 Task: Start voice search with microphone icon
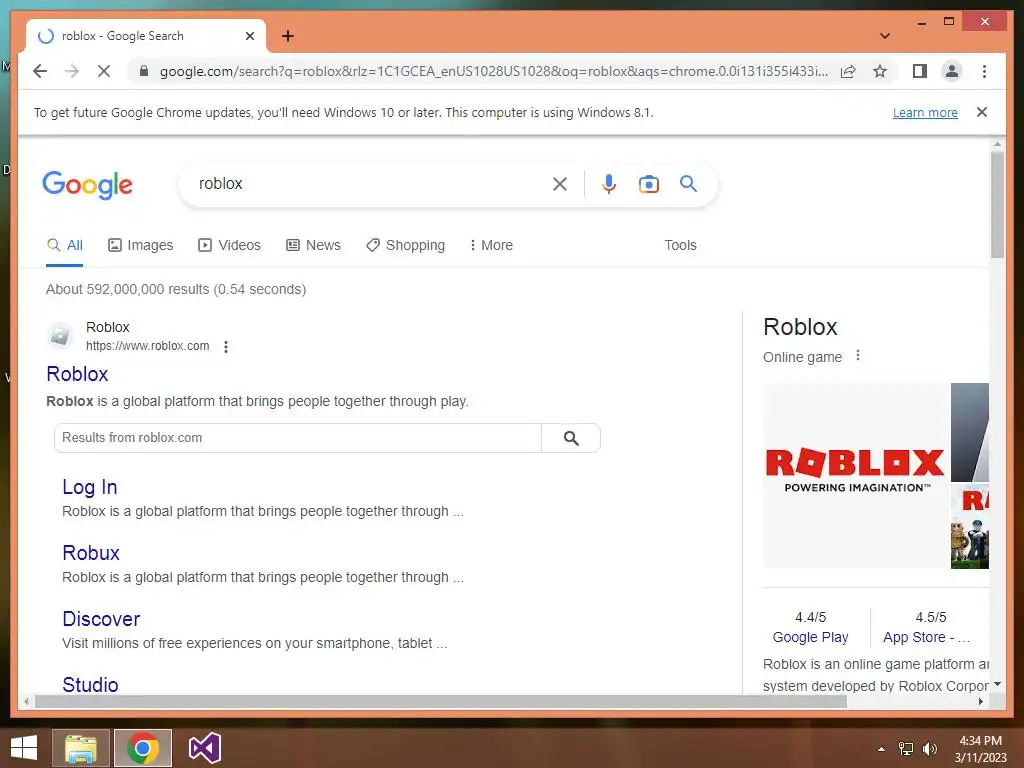(x=609, y=184)
